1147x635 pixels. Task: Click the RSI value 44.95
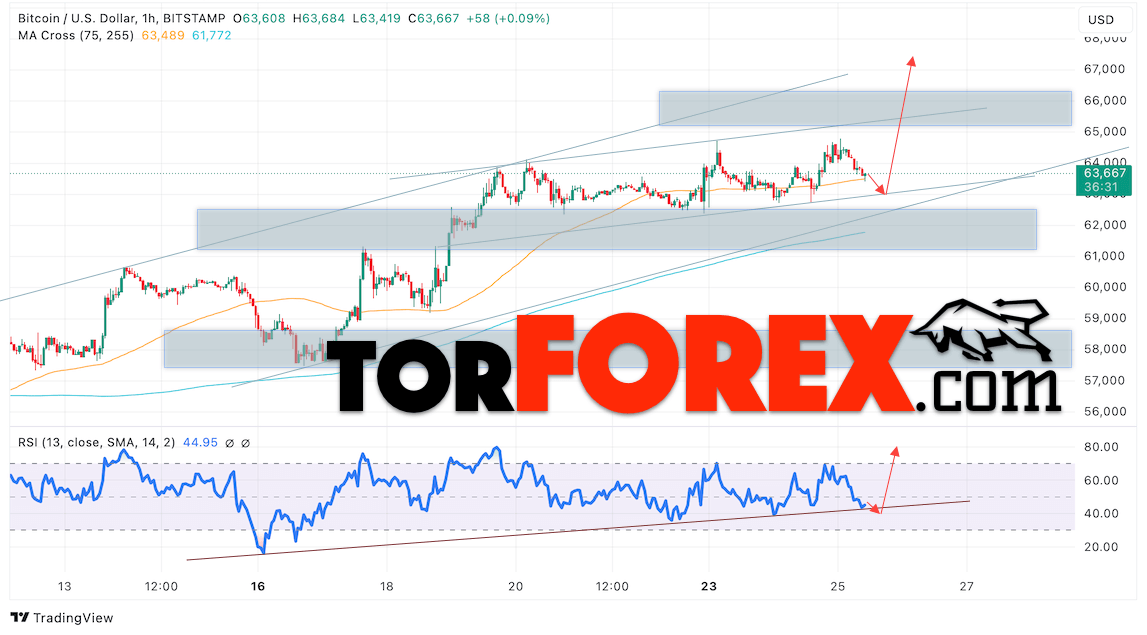coord(200,443)
